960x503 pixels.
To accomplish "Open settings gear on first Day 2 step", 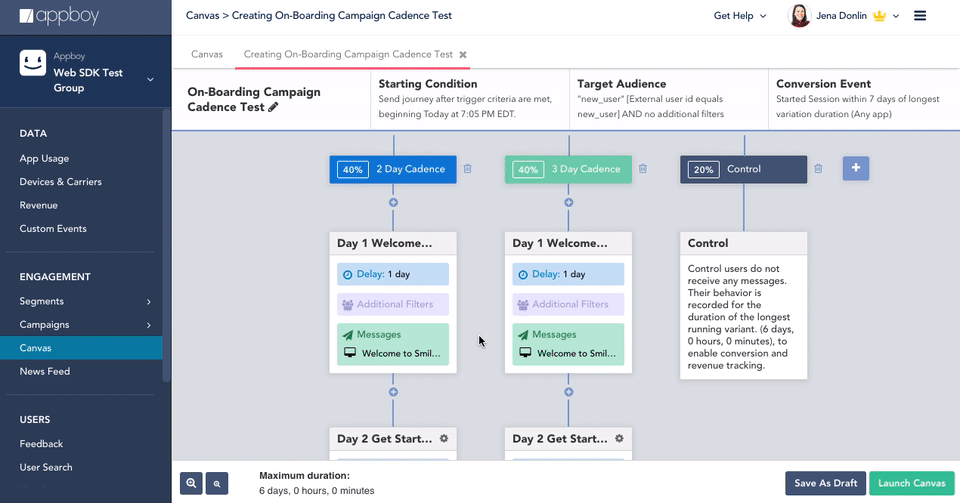I will (x=444, y=438).
